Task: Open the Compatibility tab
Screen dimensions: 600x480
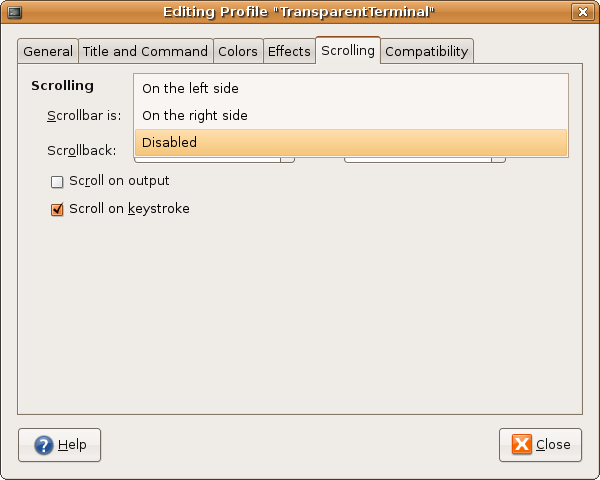Action: point(427,51)
